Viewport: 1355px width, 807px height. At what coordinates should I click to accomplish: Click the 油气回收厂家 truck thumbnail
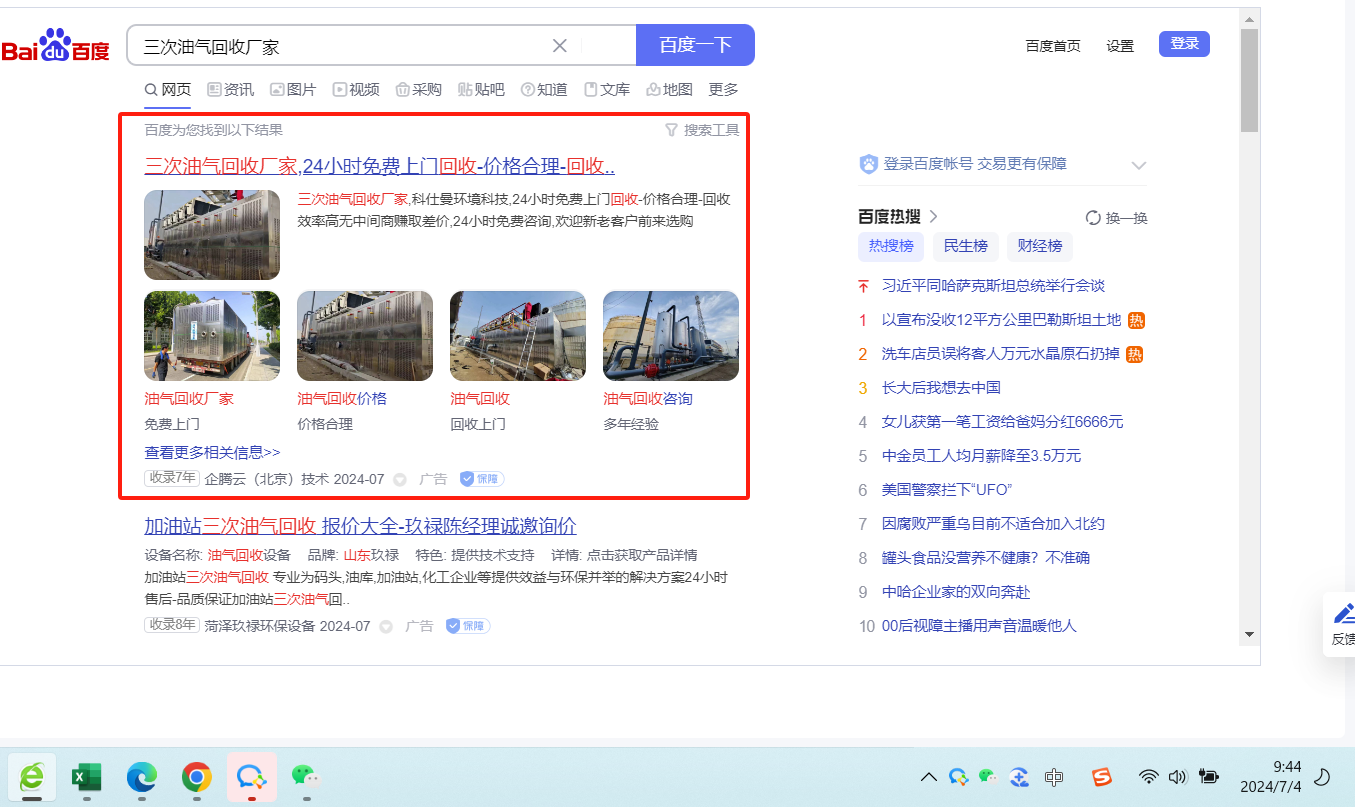[x=212, y=336]
